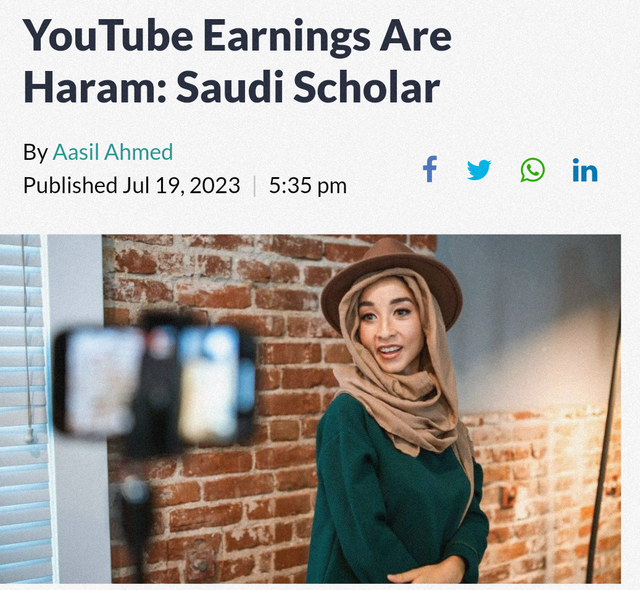Click the "Published Jul 19, 2023" date
Viewport: 640px width, 590px height.
131,186
